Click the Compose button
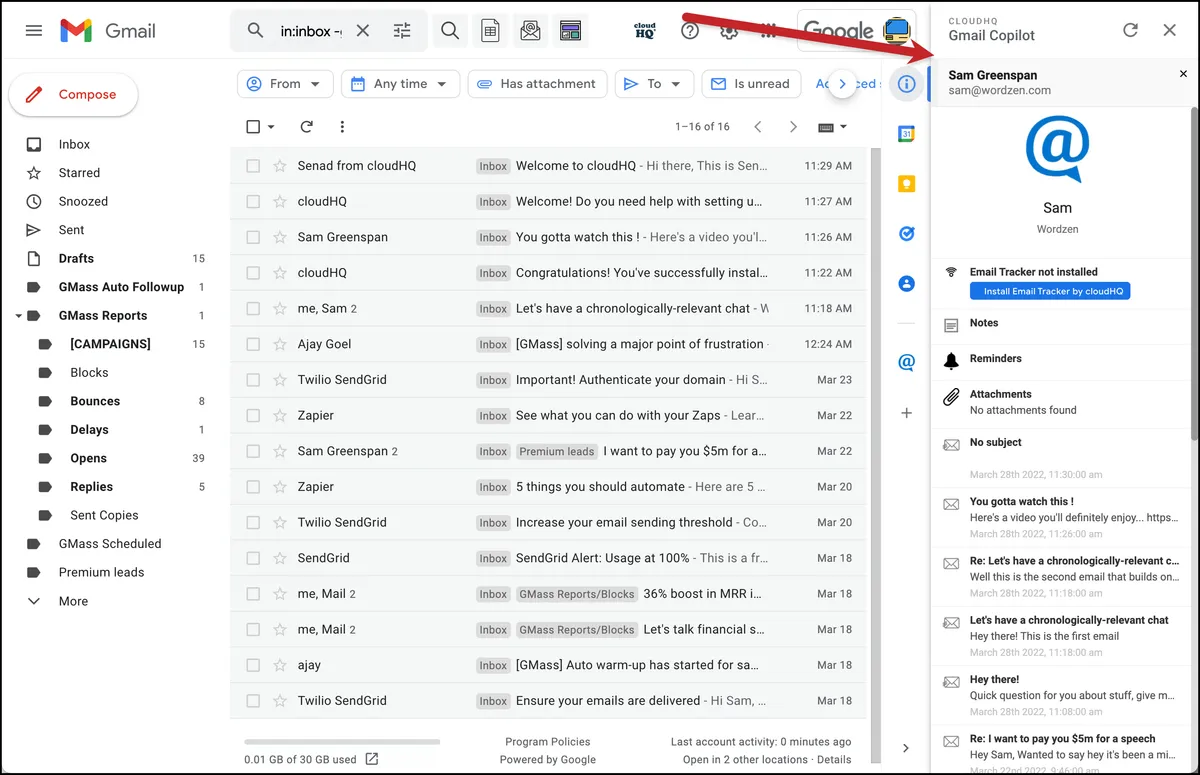 pos(73,94)
